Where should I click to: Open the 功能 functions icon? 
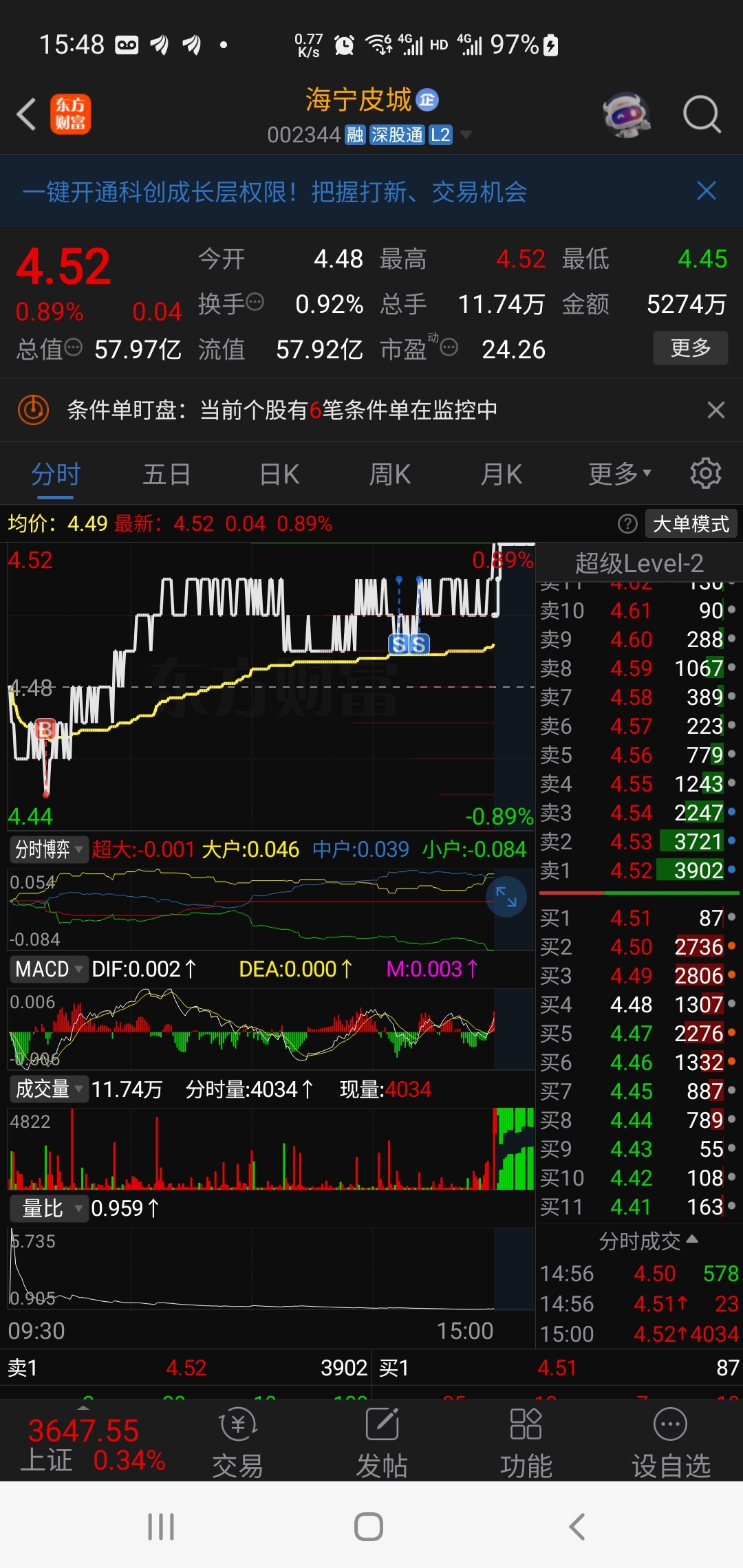[526, 1443]
